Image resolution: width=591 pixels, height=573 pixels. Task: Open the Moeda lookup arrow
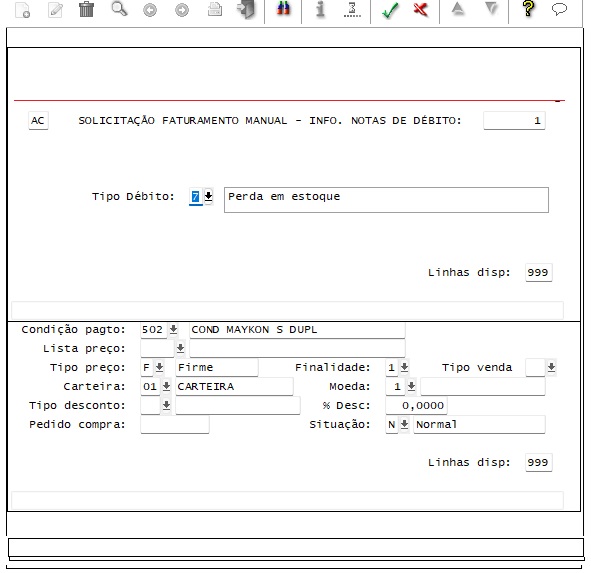pyautogui.click(x=411, y=386)
